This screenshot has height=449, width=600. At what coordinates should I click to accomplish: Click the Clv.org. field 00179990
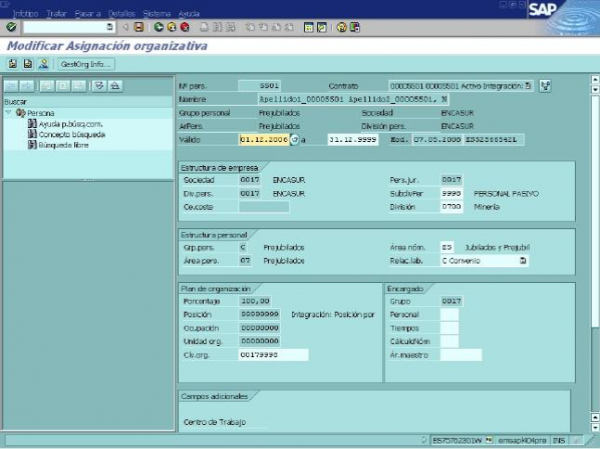273,355
